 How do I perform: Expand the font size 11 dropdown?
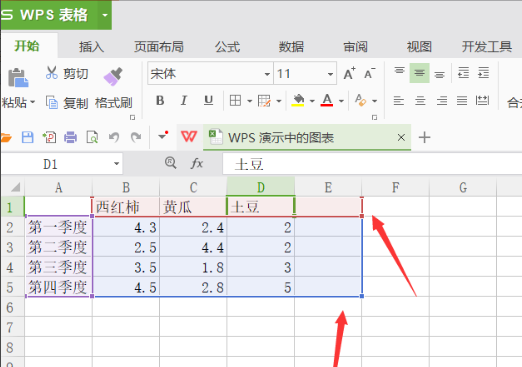330,74
